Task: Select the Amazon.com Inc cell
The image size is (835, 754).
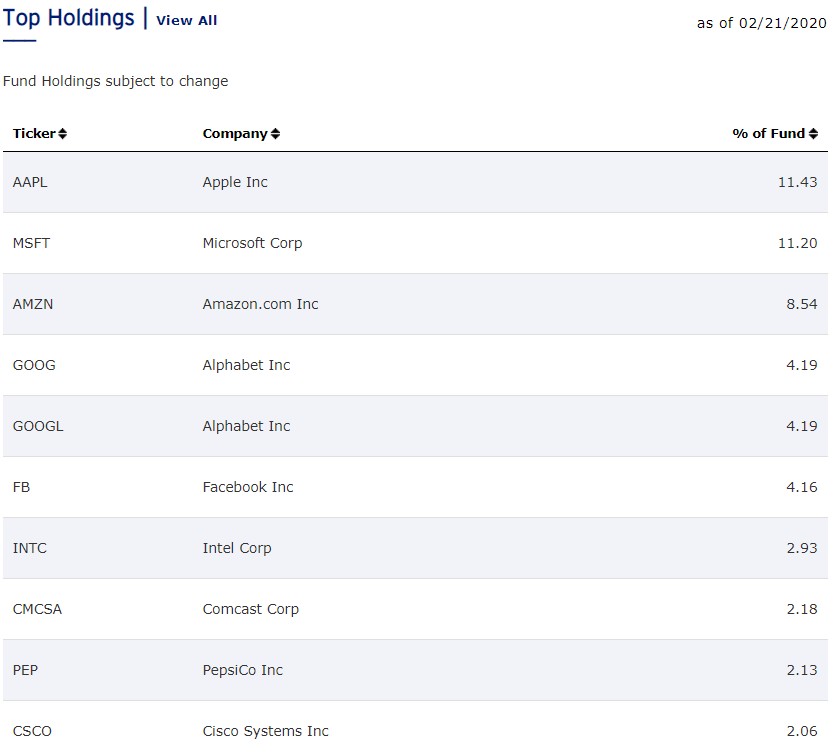Action: (260, 304)
